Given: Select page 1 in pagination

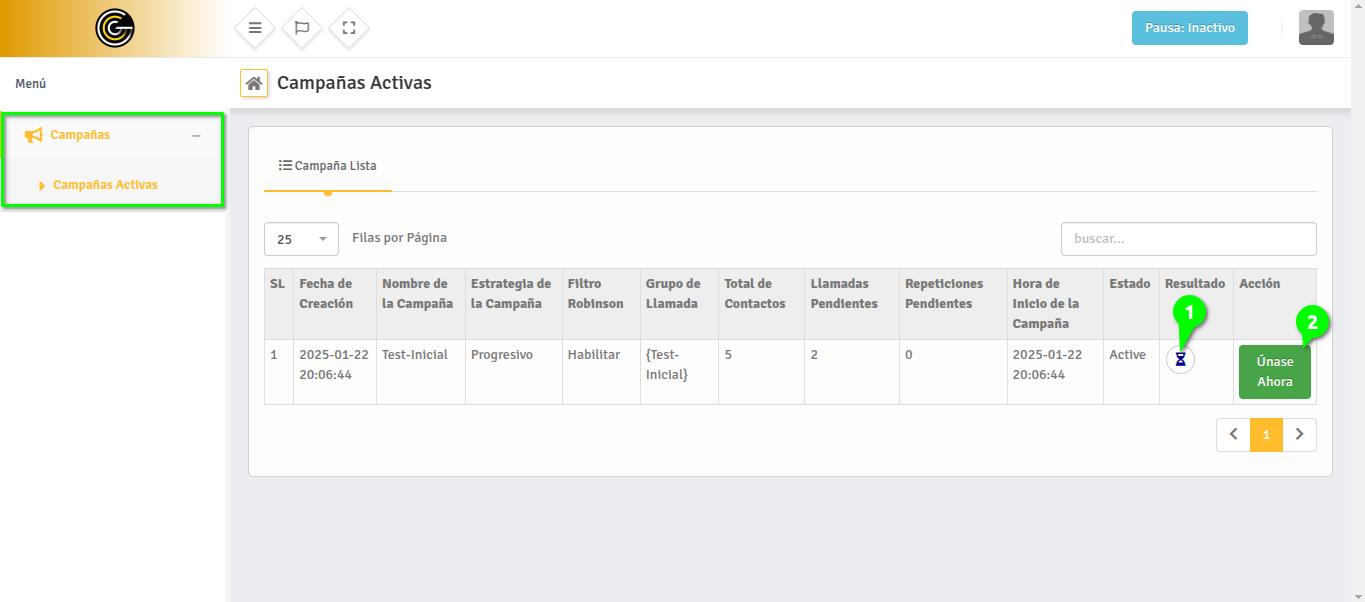Looking at the screenshot, I should 1266,435.
